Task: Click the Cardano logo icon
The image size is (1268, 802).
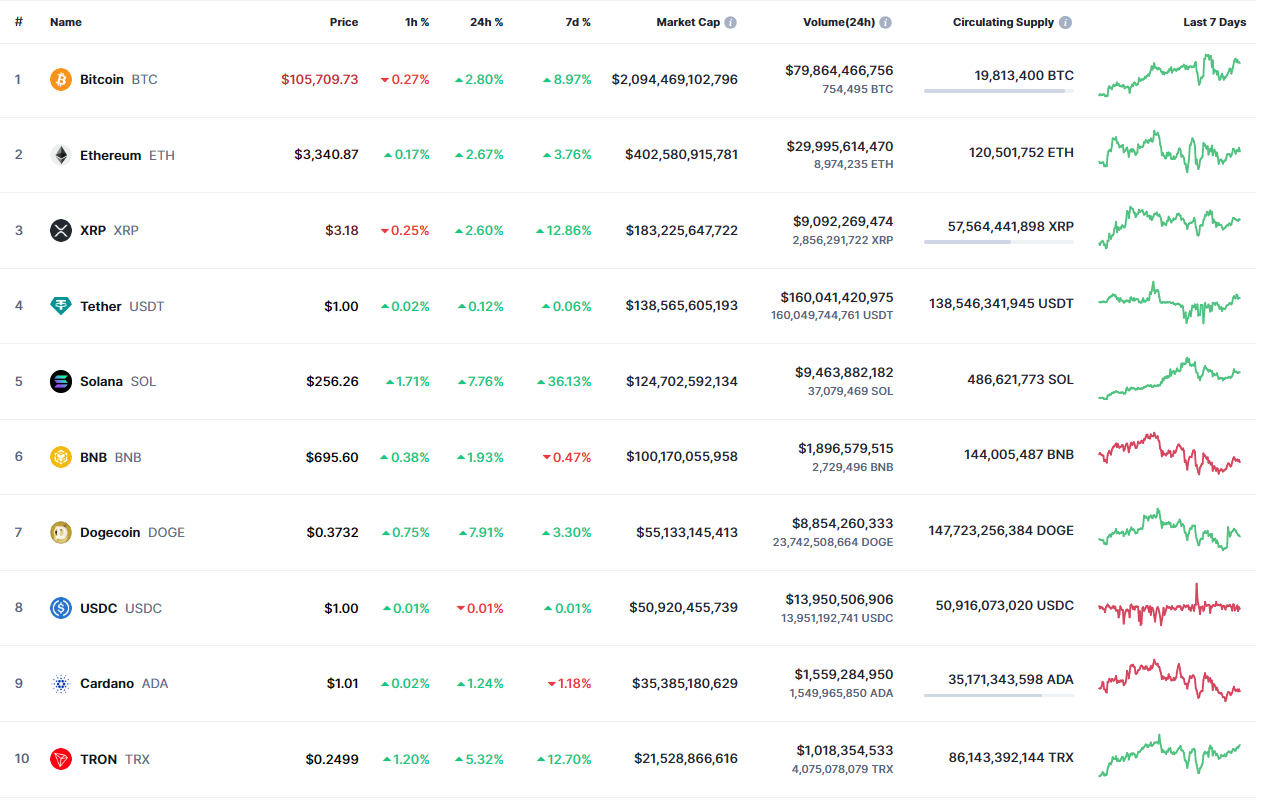Action: 61,683
